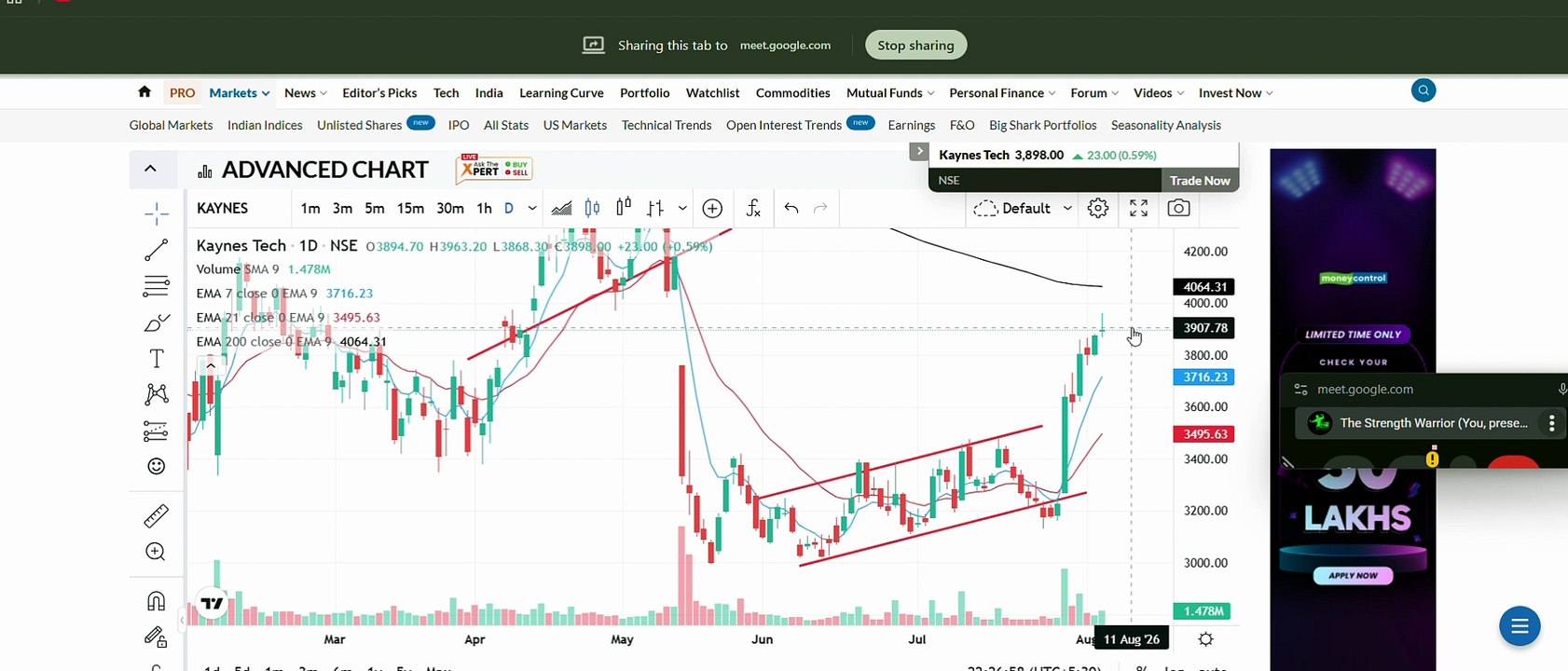
Task: Collapse the Advanced Chart section chevron
Action: (x=150, y=169)
